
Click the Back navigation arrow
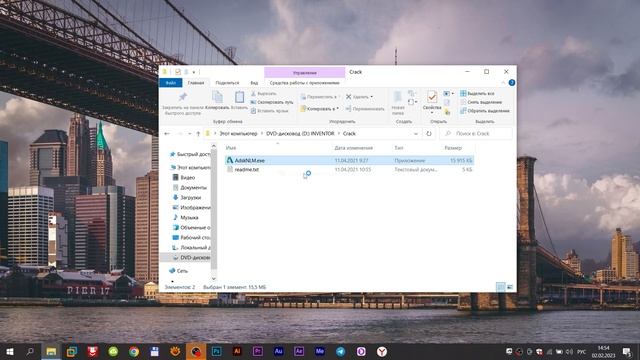click(x=167, y=133)
